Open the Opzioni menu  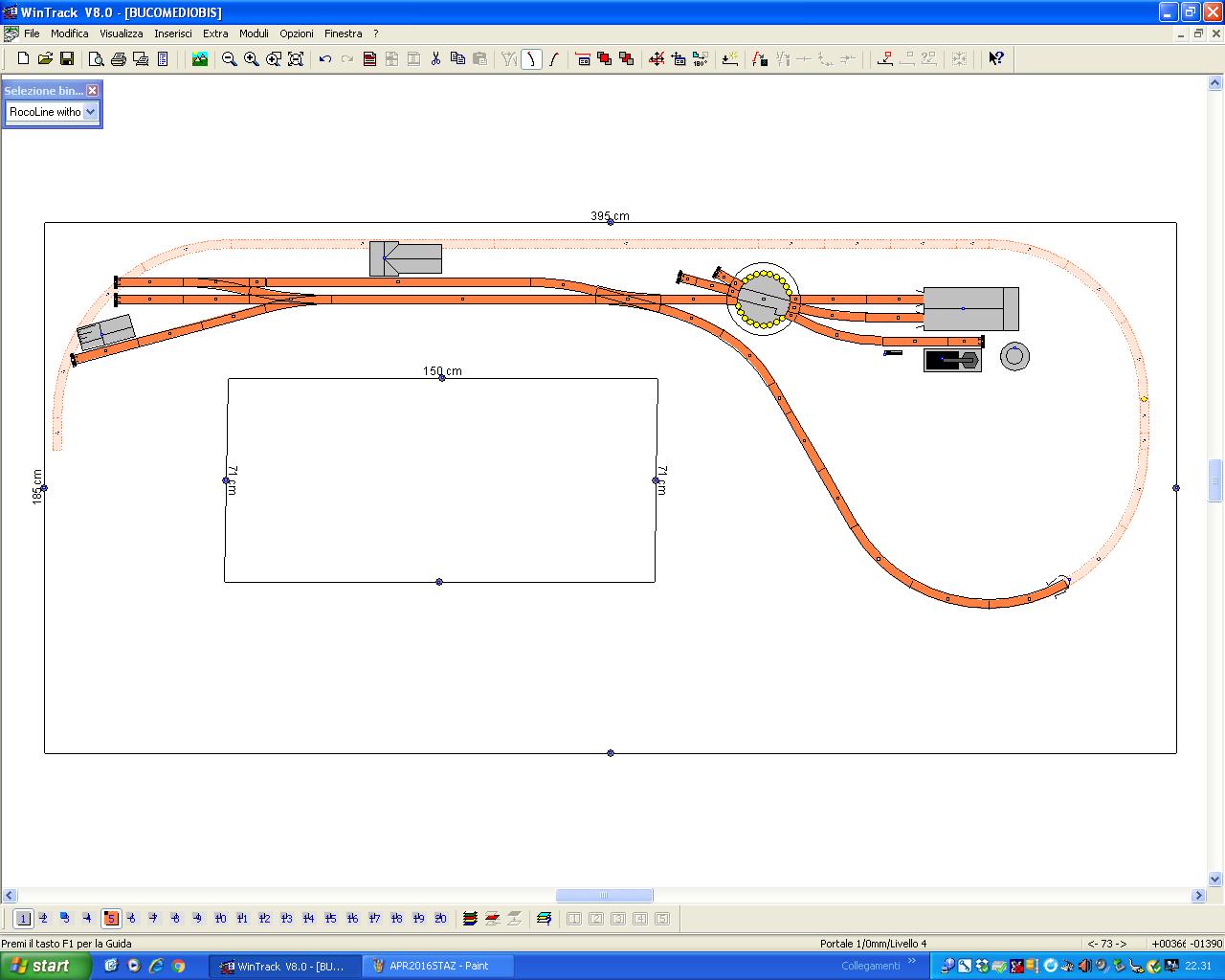(297, 33)
